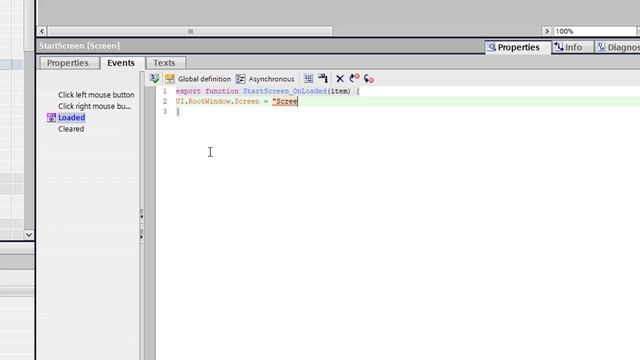Click the object list icon next to the delete X
This screenshot has width=640, height=360.
[323, 78]
